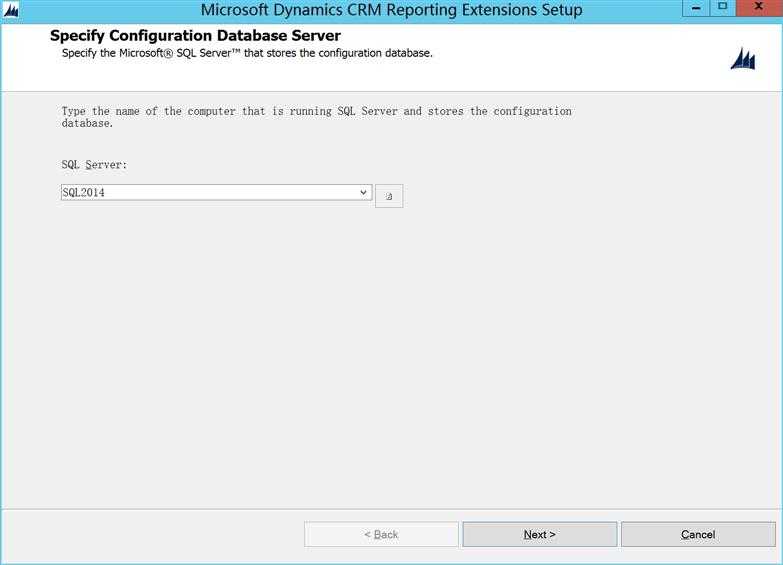783x565 pixels.
Task: Click the Next > button
Action: point(540,535)
